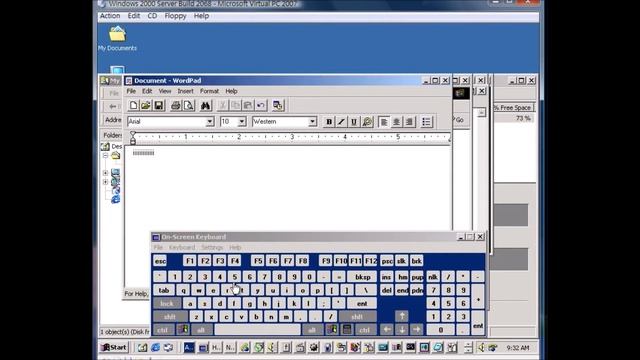Click the Internet Explorer quick launch icon
The image size is (640, 360).
[156, 347]
